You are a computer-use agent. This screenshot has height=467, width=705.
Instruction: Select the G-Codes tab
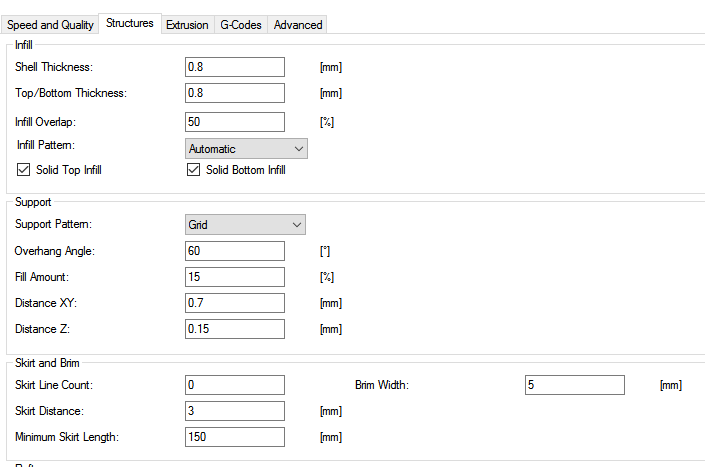pyautogui.click(x=242, y=24)
